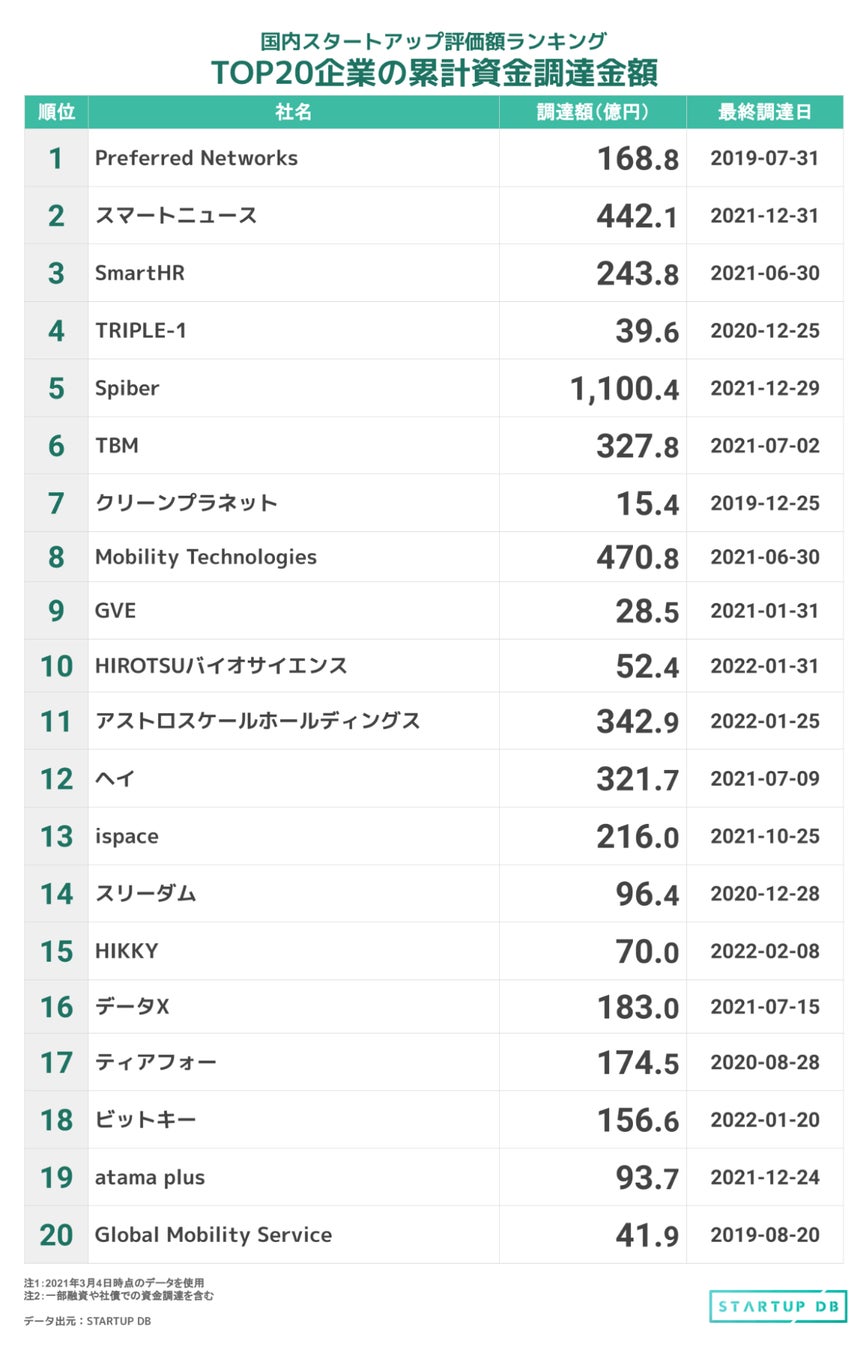This screenshot has width=868, height=1350.
Task: Click the 調達額(億円) column header
Action: pyautogui.click(x=592, y=112)
